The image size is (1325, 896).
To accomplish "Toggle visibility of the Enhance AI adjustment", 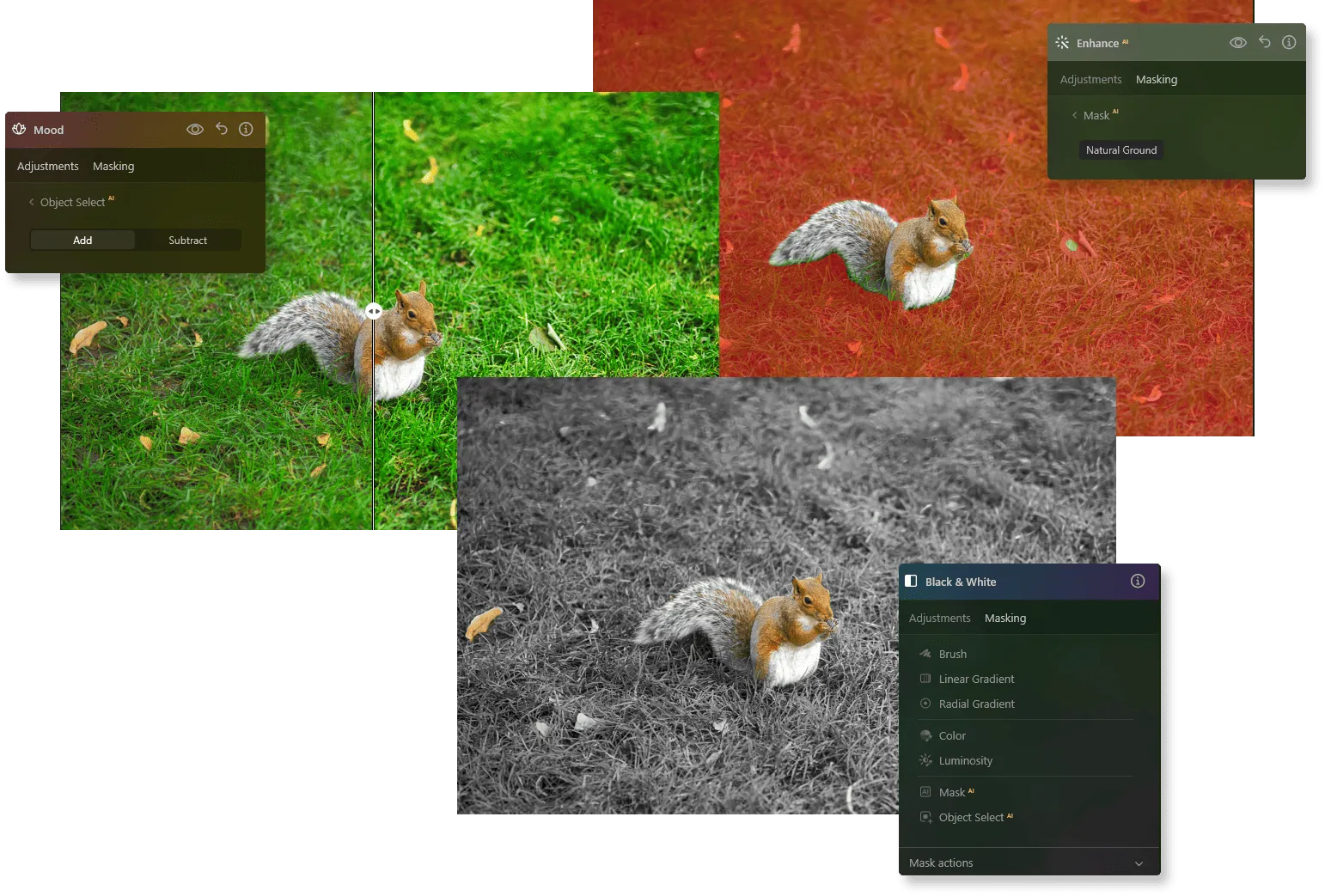I will (1237, 41).
